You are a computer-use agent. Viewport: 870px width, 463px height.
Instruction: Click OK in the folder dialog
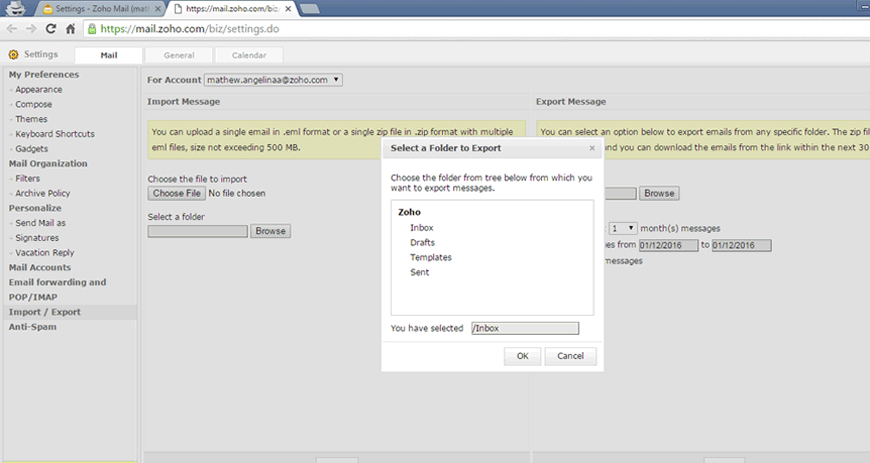tap(523, 356)
